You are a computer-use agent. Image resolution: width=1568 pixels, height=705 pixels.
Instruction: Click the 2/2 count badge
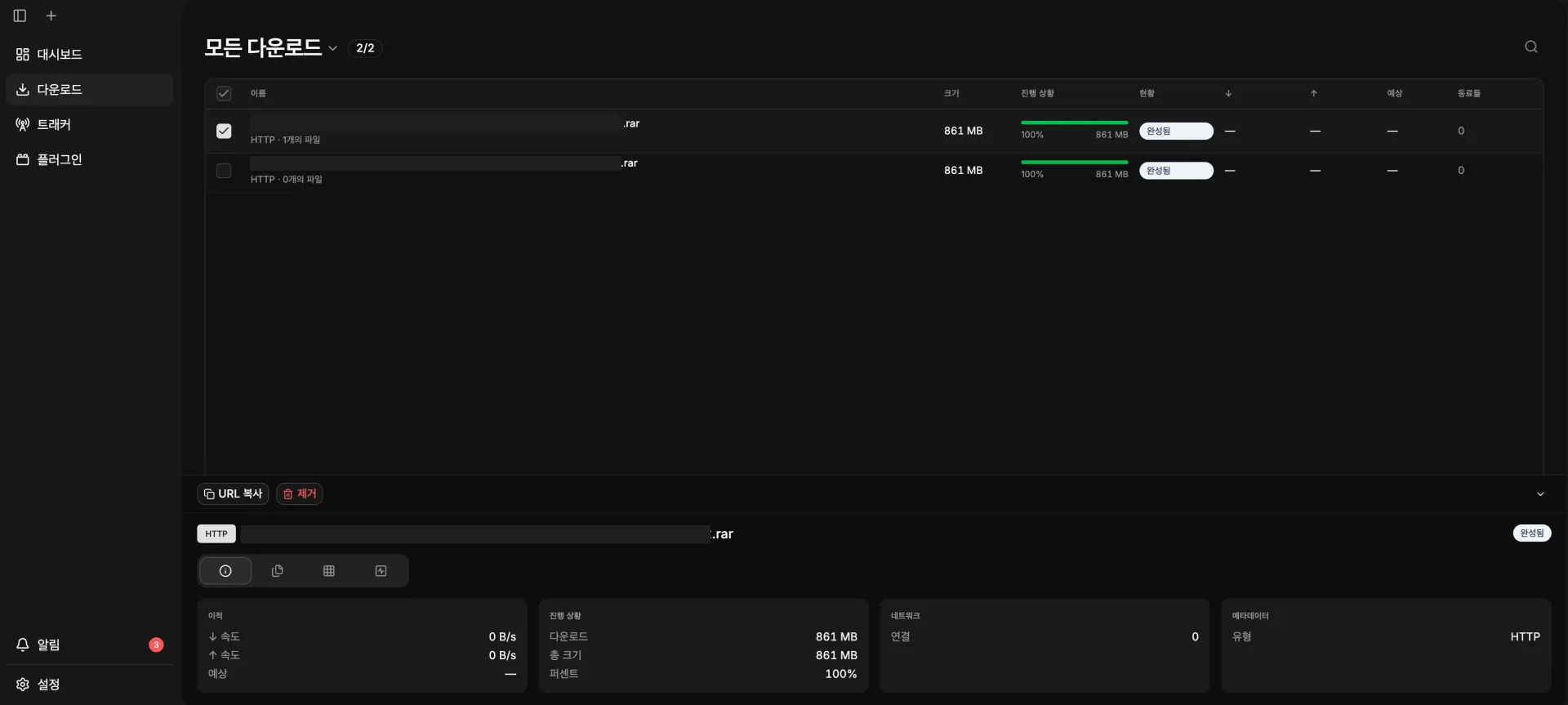coord(365,48)
